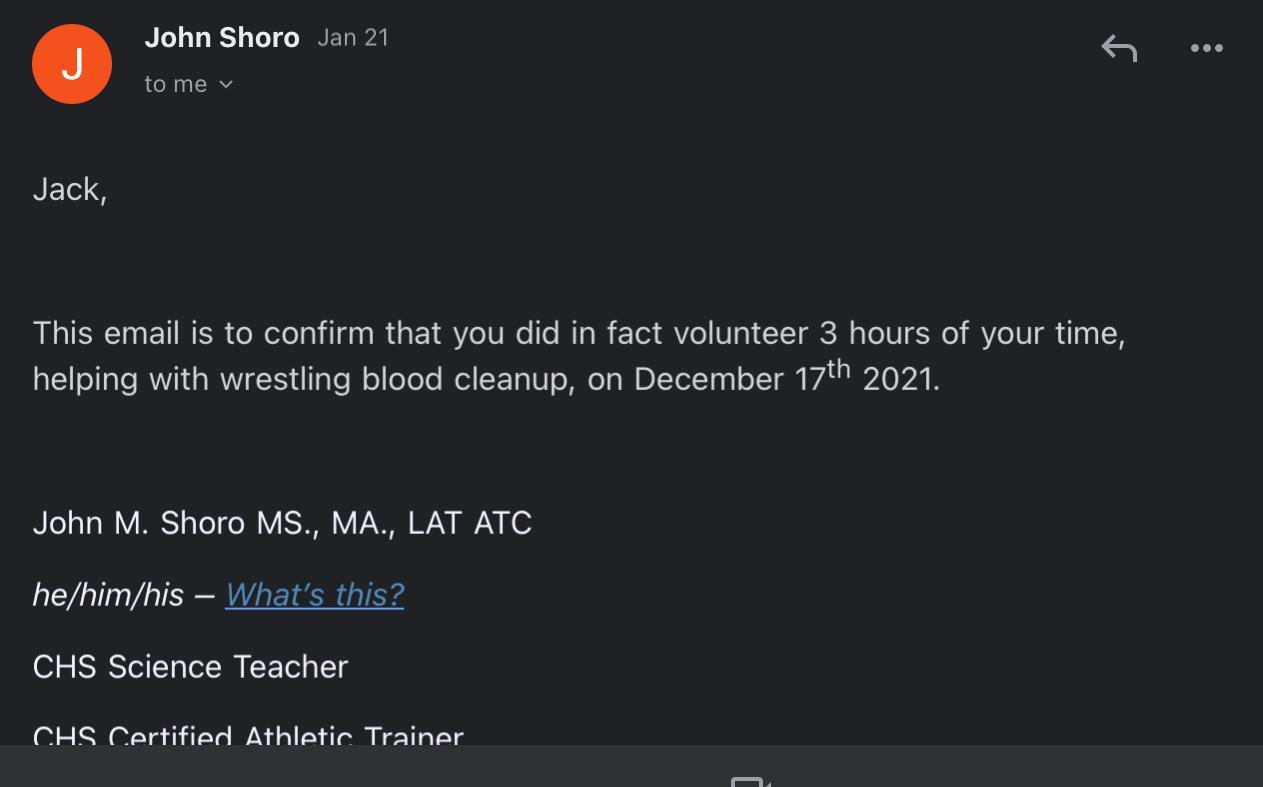Open the video camera icon in bottom bar
Screen dimensions: 1263x787
(750, 780)
